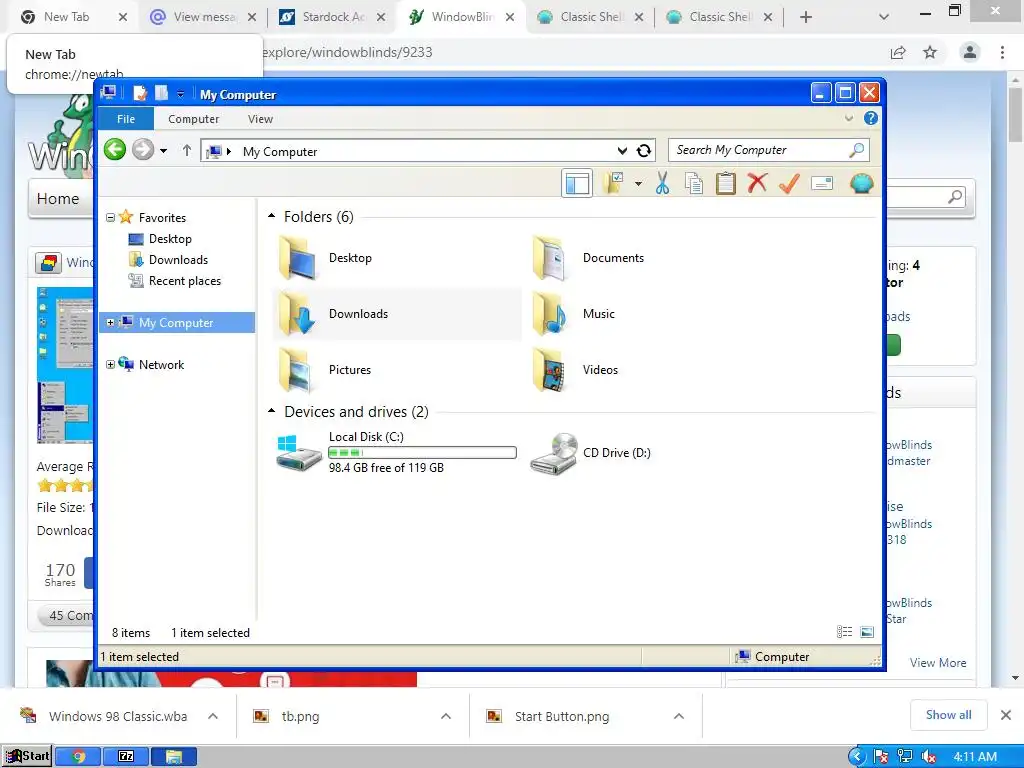Cut with the scissors icon

tap(662, 184)
